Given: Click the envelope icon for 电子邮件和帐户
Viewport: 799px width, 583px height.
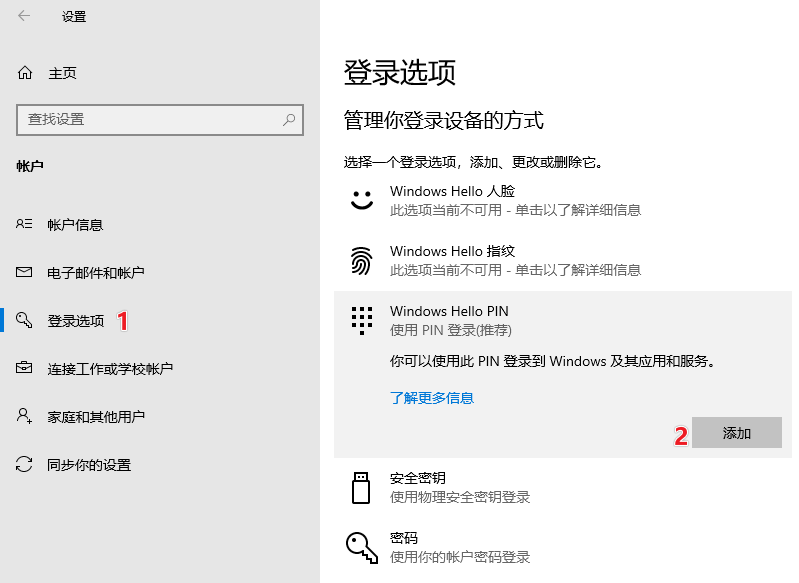Looking at the screenshot, I should click(24, 272).
